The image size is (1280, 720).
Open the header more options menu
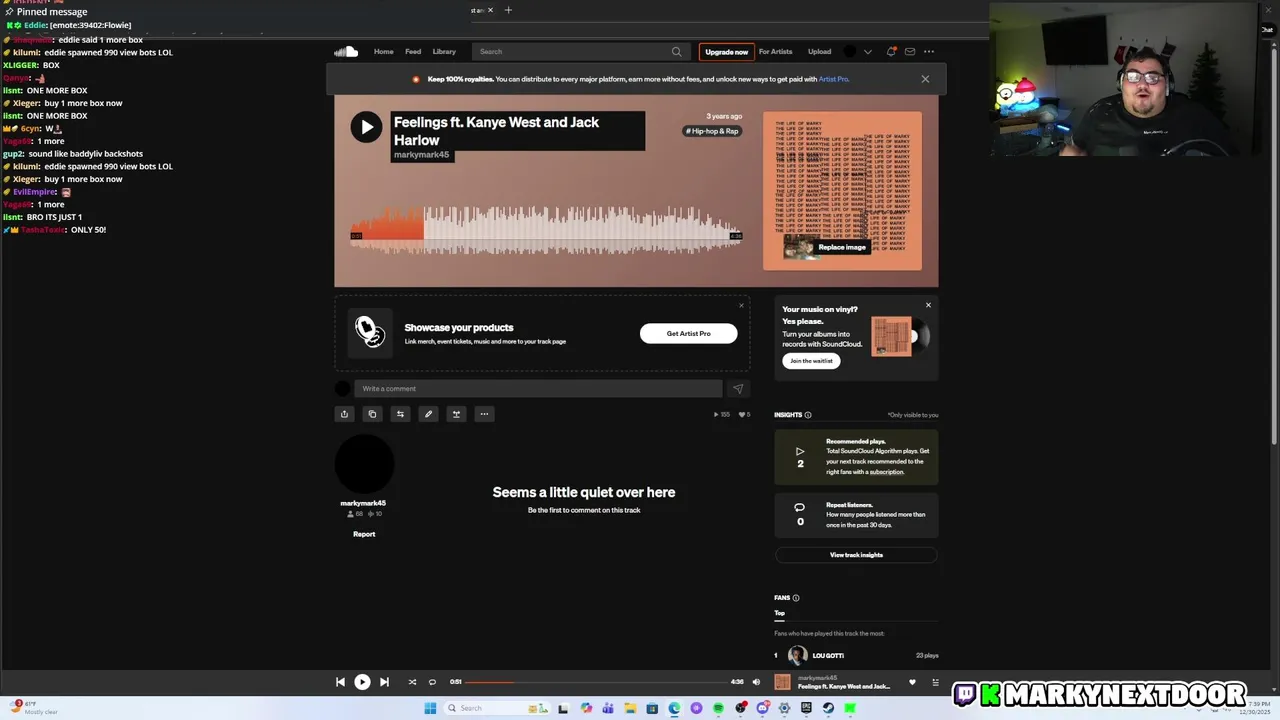(929, 52)
